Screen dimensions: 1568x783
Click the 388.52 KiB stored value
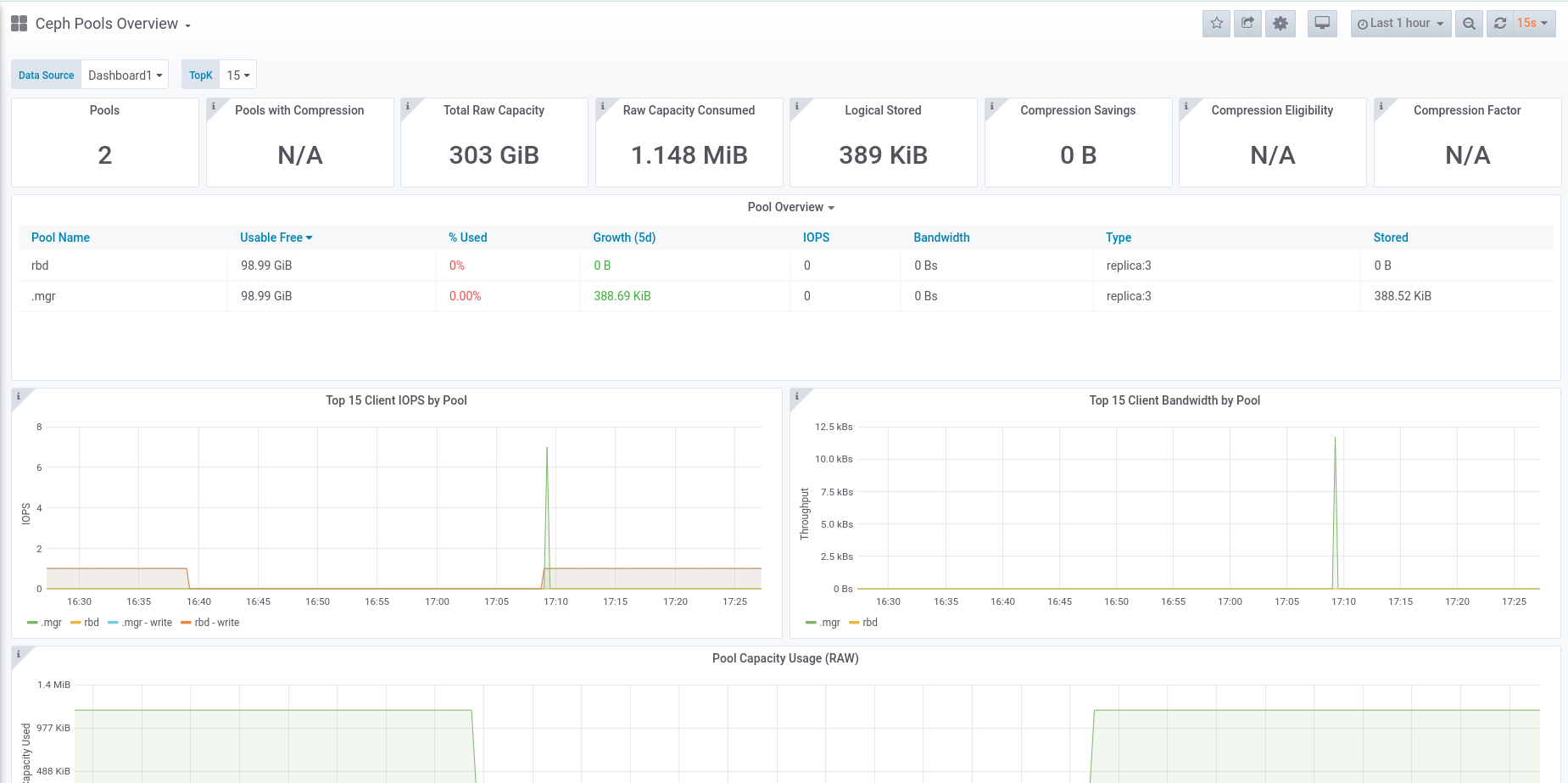(1403, 296)
